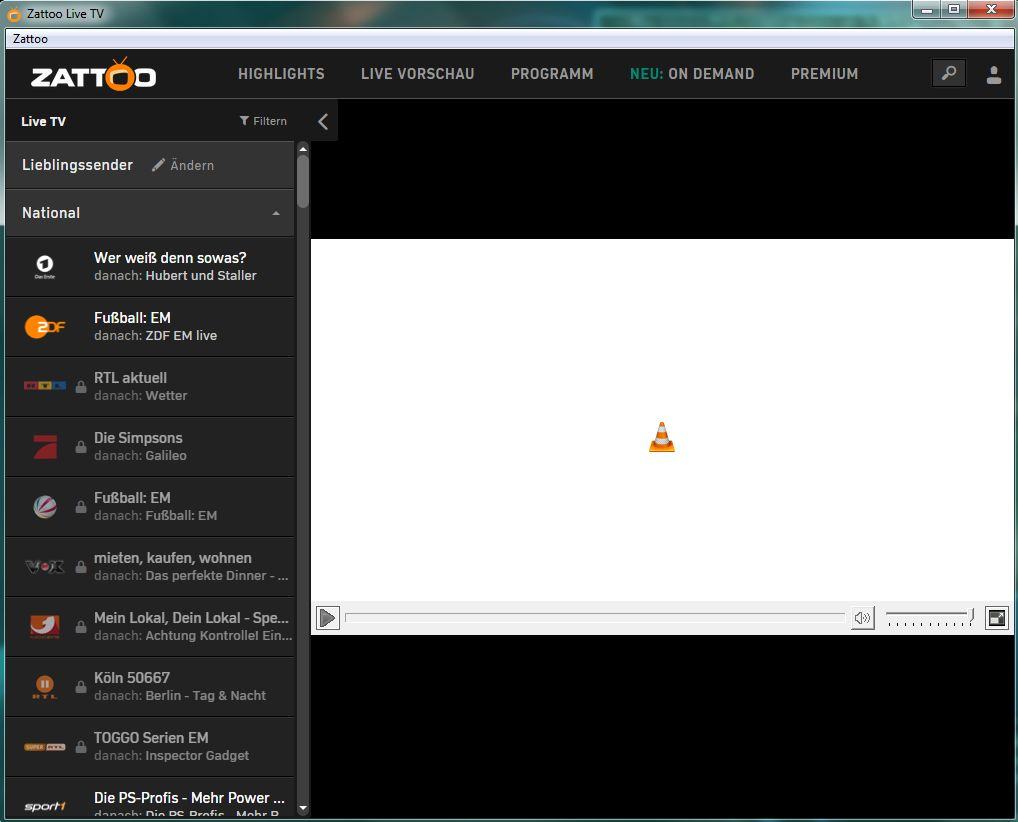Click lock icon next to RTL aktuell

(x=81, y=387)
